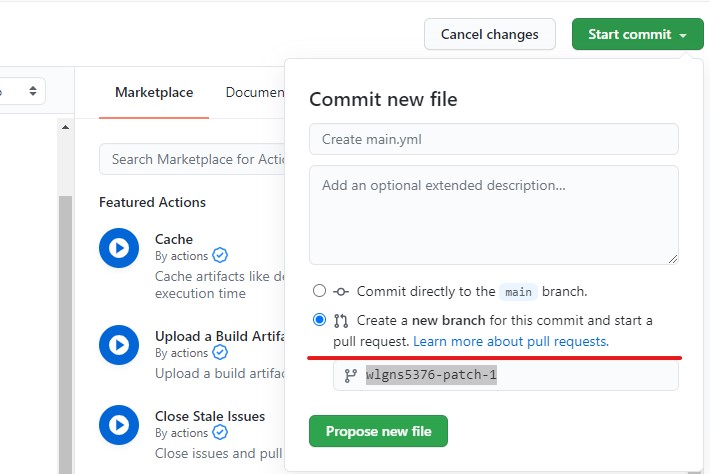Click the pull request icon beside new branch option
The height and width of the screenshot is (474, 710).
(x=341, y=321)
